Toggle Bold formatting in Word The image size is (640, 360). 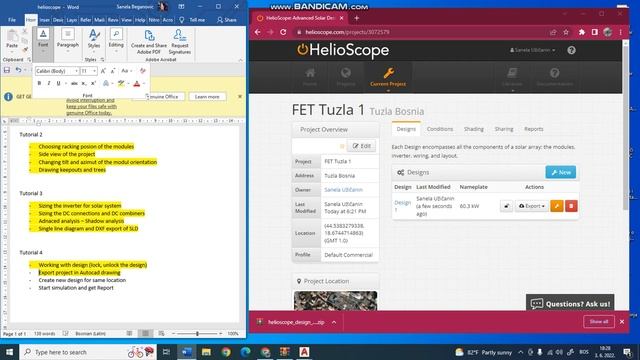(x=39, y=83)
